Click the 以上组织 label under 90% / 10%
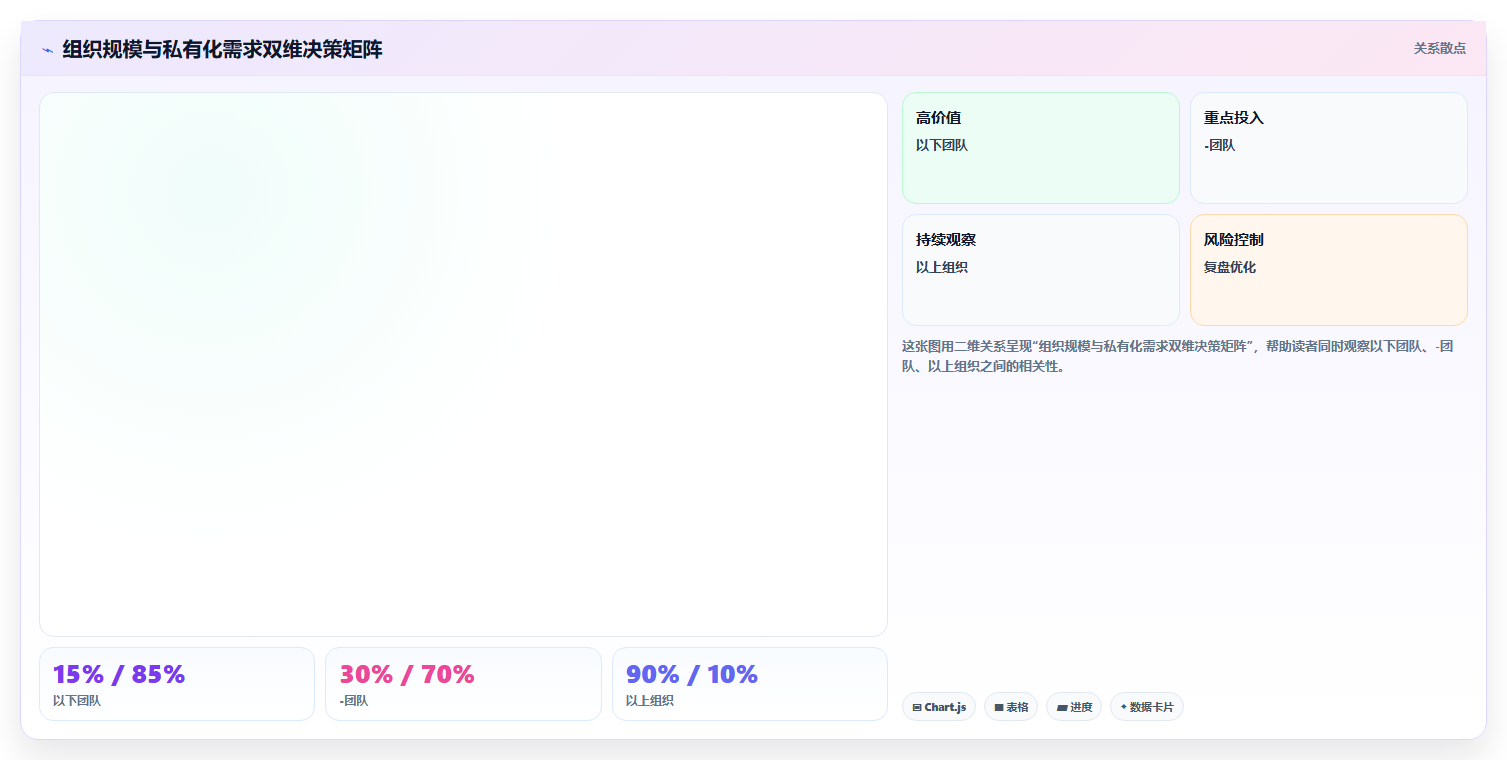 [x=650, y=701]
